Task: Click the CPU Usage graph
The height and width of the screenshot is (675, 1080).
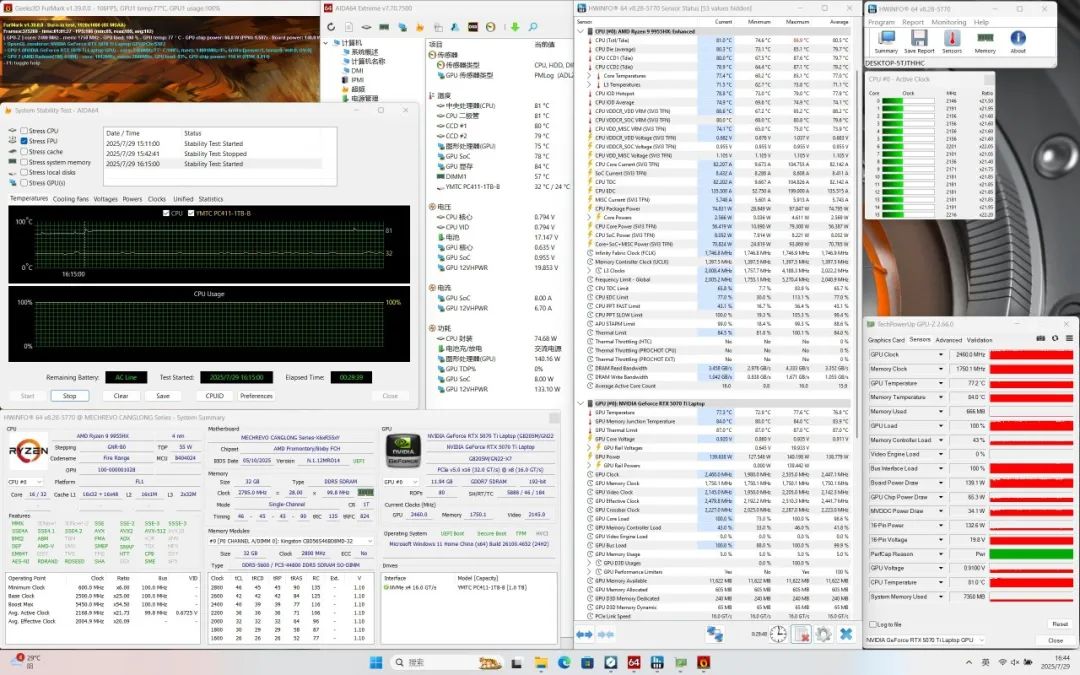Action: (209, 324)
